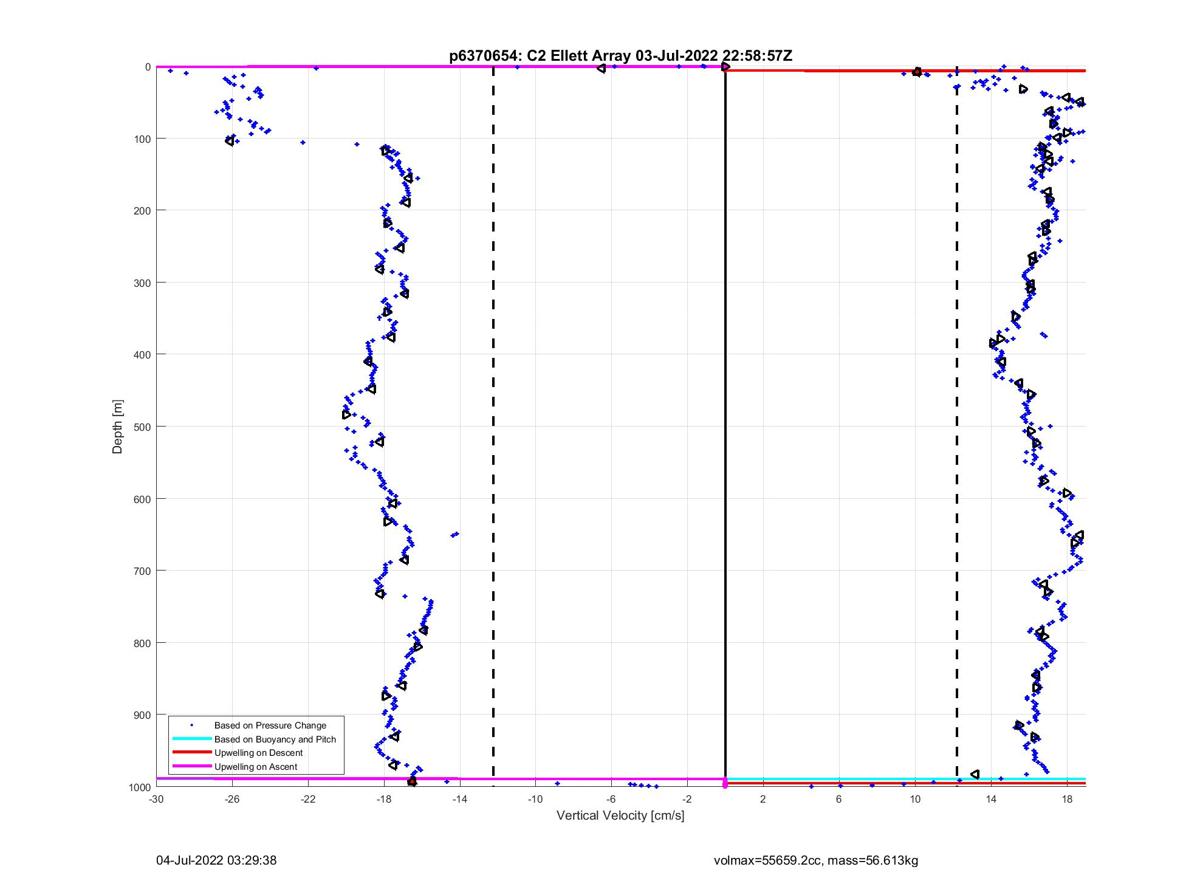Click x-axis tick label 6
This screenshot has height=885, width=1200.
pyautogui.click(x=839, y=799)
